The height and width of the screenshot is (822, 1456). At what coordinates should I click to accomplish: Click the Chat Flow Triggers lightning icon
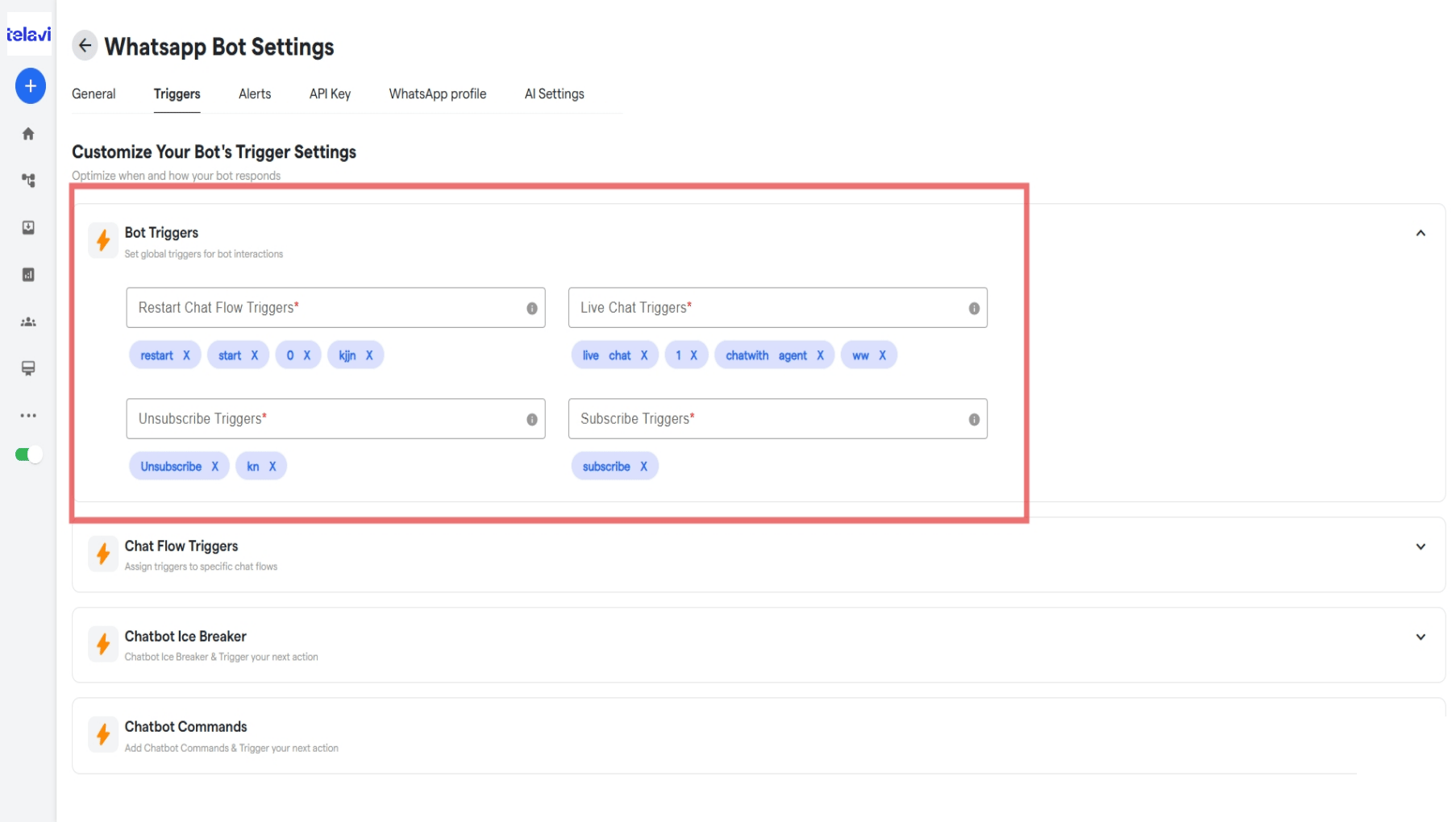pos(103,554)
